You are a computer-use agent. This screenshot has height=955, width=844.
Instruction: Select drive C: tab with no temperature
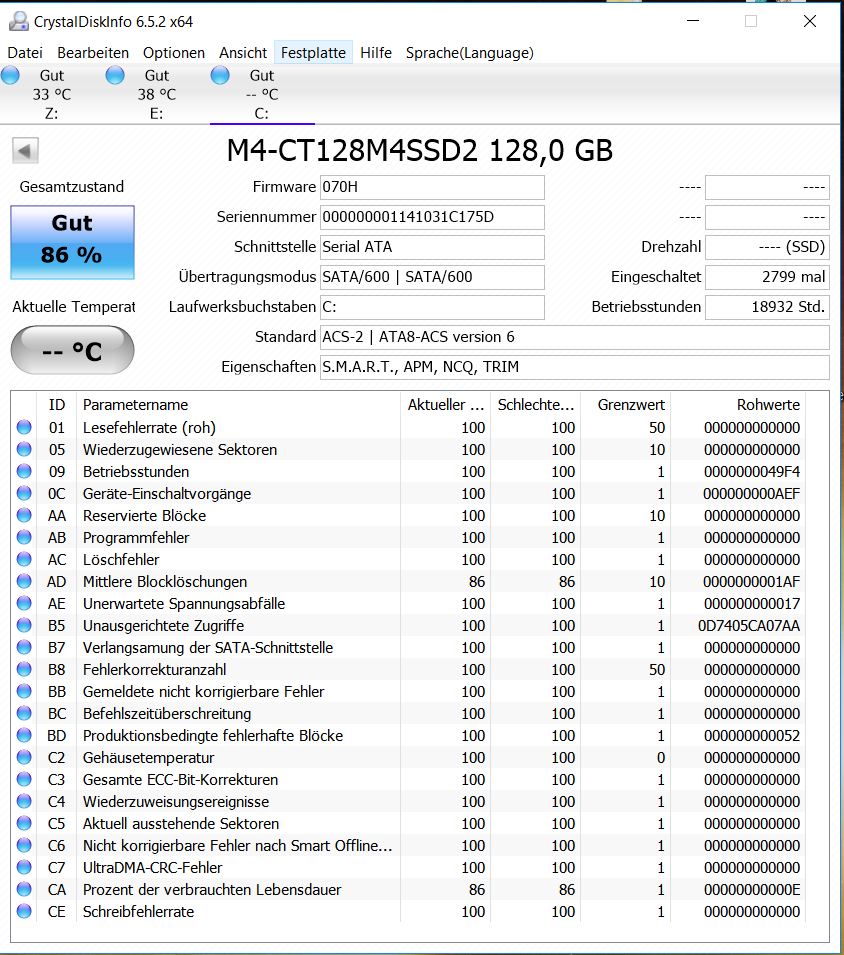[x=262, y=94]
